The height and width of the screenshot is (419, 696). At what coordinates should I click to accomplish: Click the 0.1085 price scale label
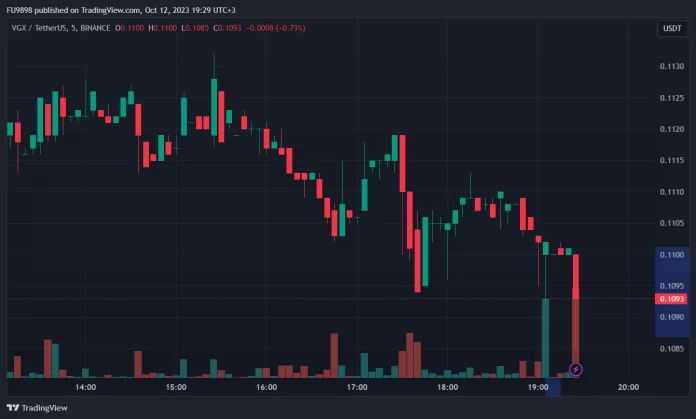(x=672, y=349)
